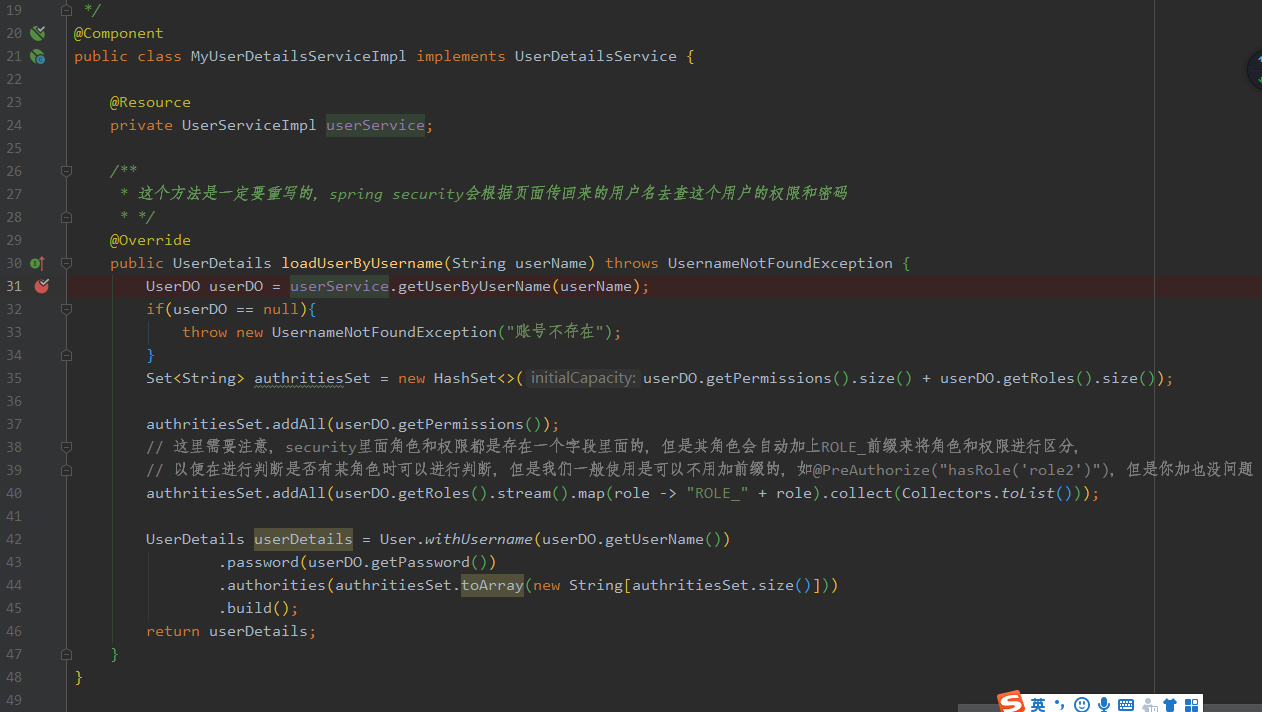Click the Spring bean gutter icon beside @Component

[x=37, y=33]
